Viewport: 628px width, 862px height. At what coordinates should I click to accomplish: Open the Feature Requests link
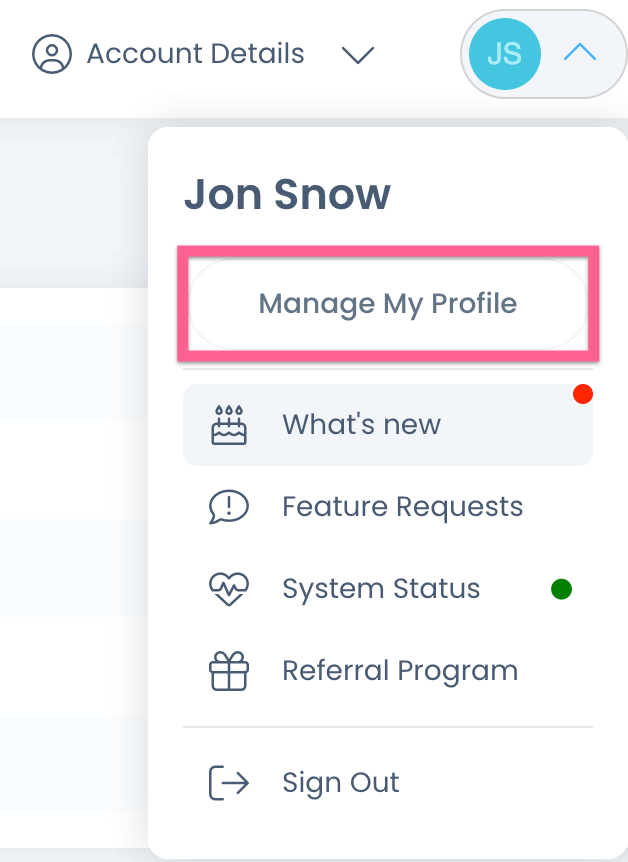[402, 506]
